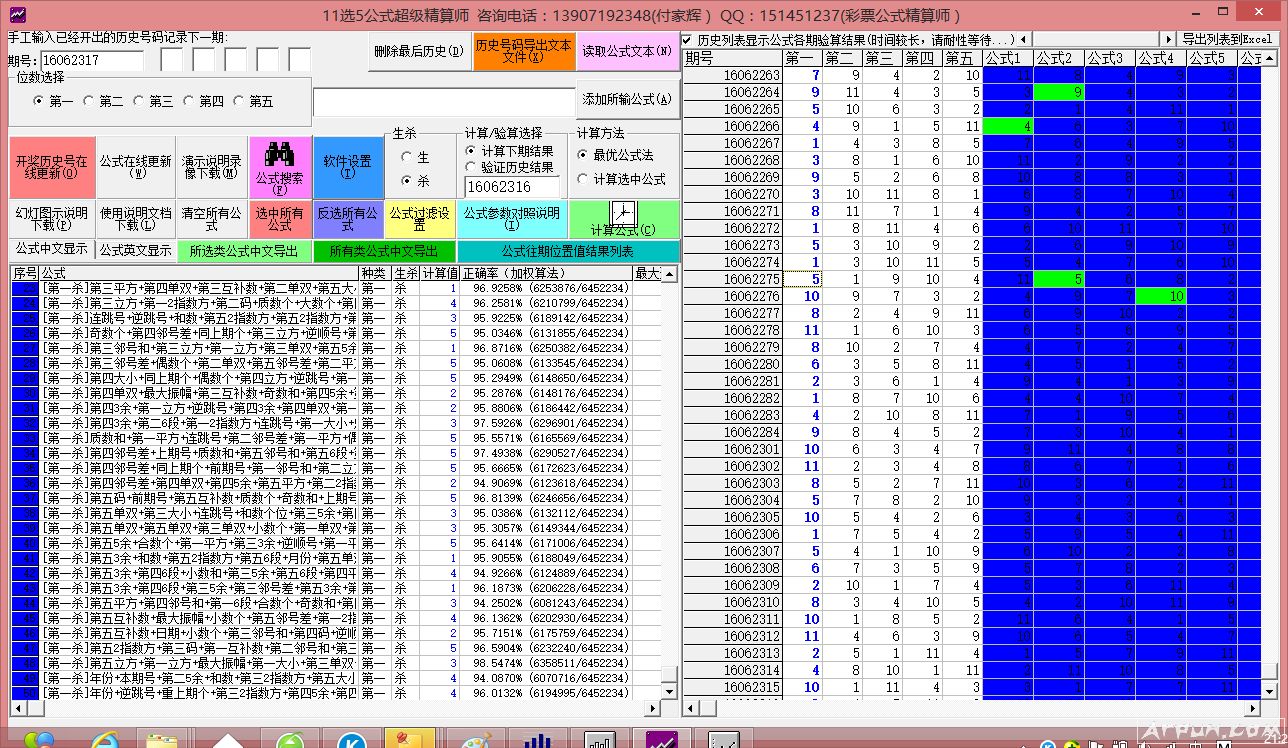
Task: Open the paint palette app on the taskbar
Action: 475,741
